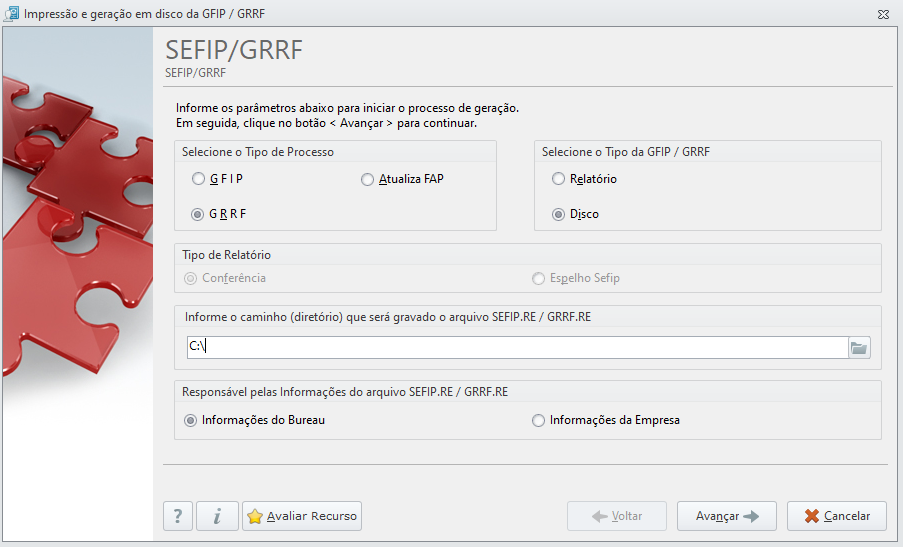Select the Conferência report type
903x547 pixels.
tap(225, 278)
